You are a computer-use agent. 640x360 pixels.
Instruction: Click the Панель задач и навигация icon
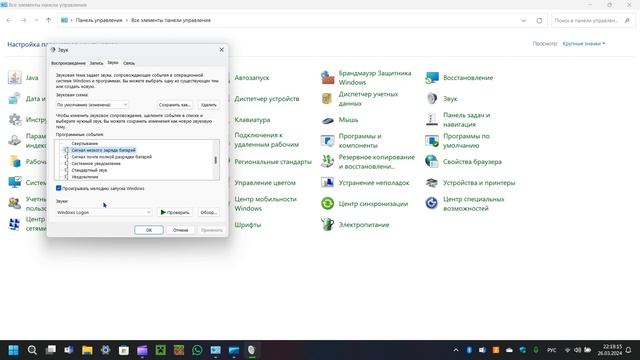(432, 120)
